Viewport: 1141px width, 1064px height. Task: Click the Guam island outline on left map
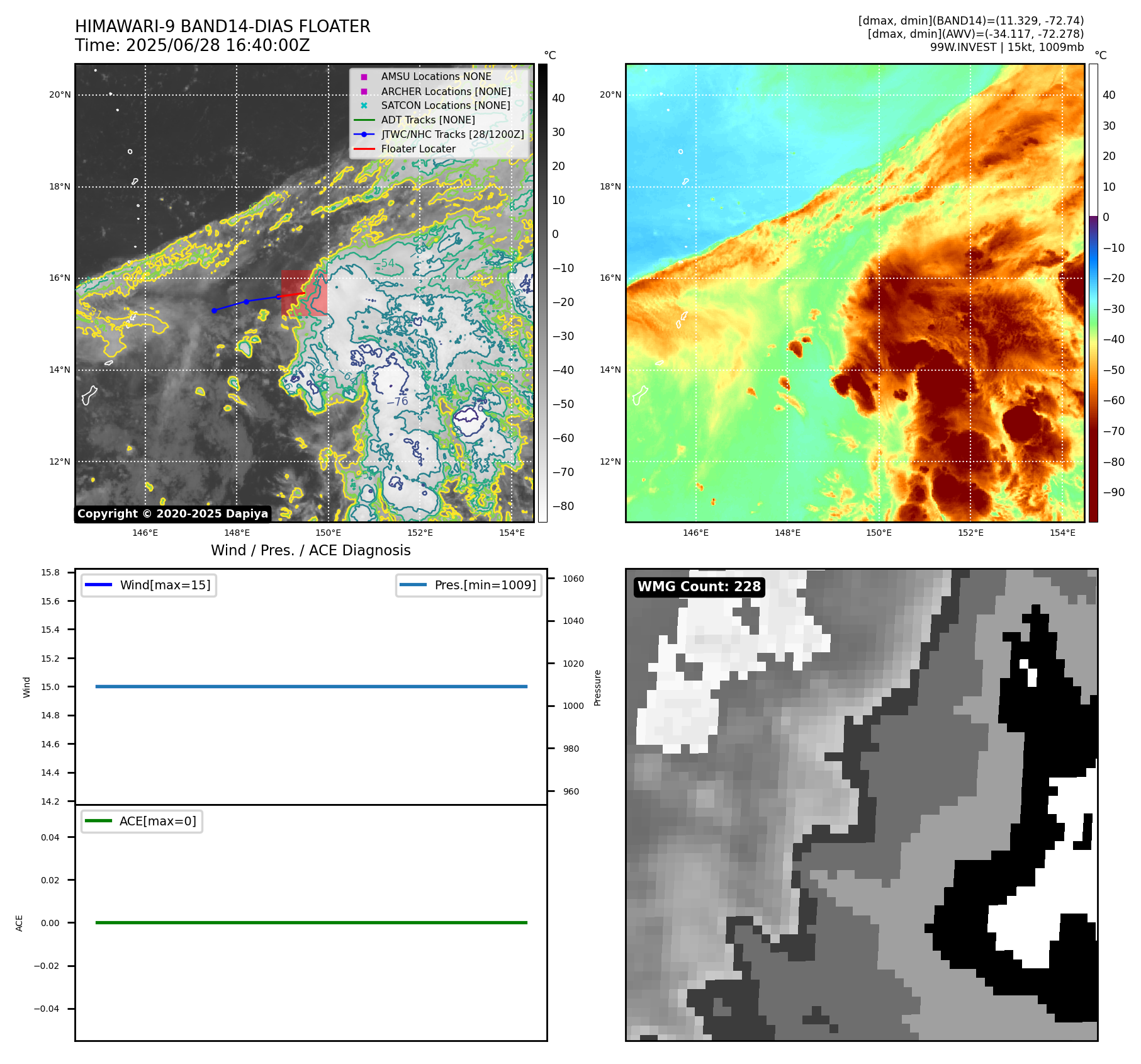[x=89, y=395]
